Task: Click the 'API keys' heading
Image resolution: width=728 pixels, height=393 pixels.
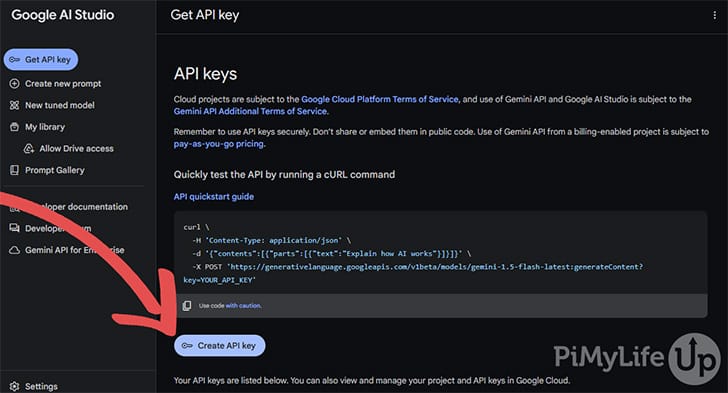Action: tap(205, 74)
